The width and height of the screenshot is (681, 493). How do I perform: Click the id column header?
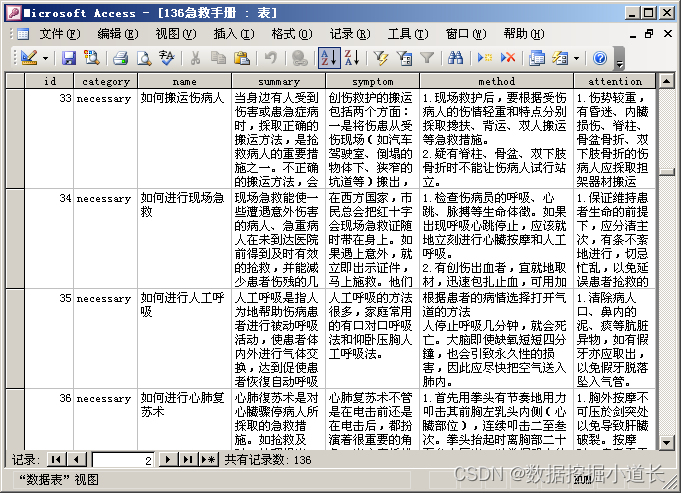coord(49,81)
